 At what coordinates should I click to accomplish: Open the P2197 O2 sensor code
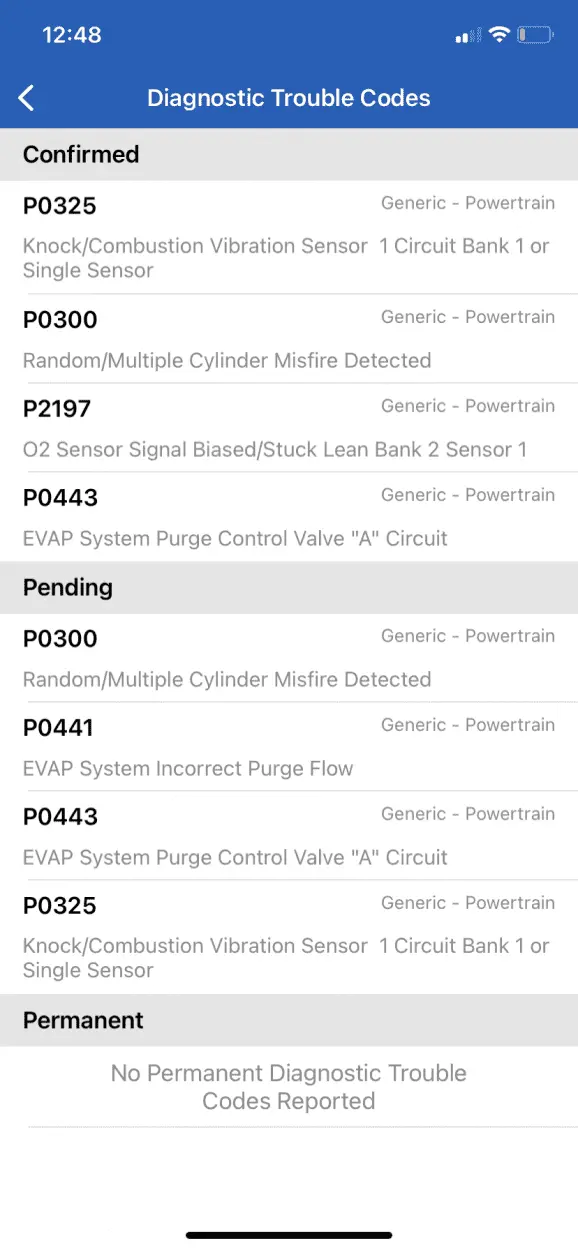(x=289, y=428)
